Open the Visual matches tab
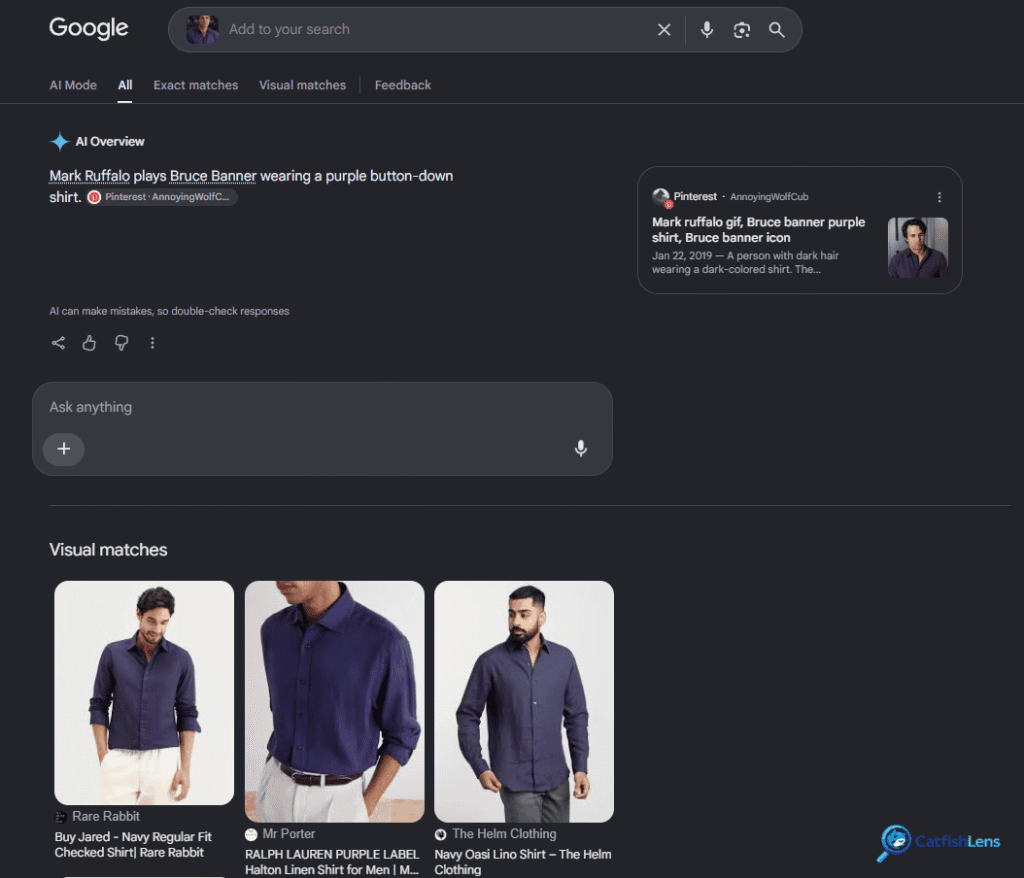Screen dimensions: 1024x878 coord(302,85)
